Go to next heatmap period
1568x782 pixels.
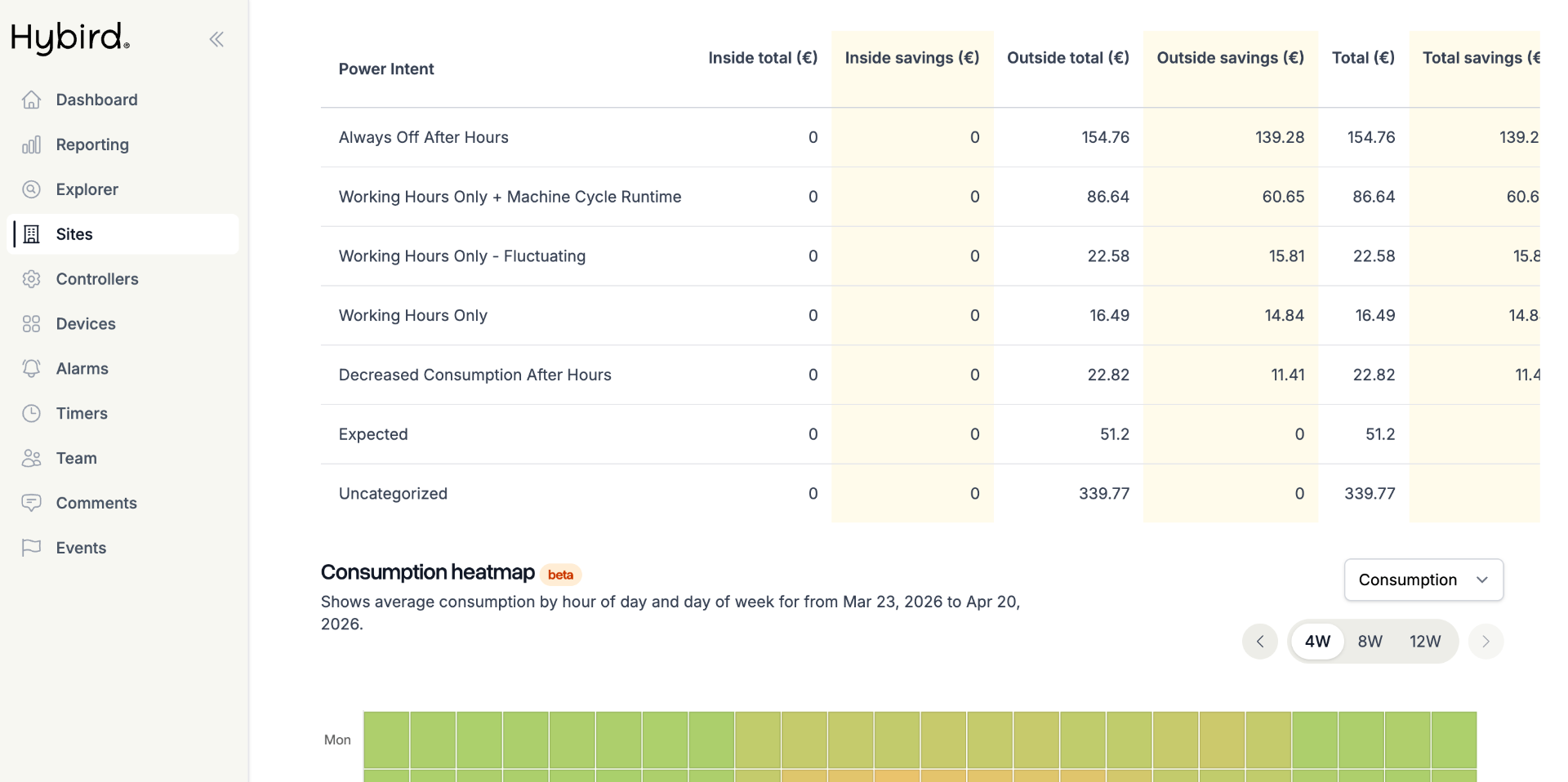click(x=1486, y=642)
